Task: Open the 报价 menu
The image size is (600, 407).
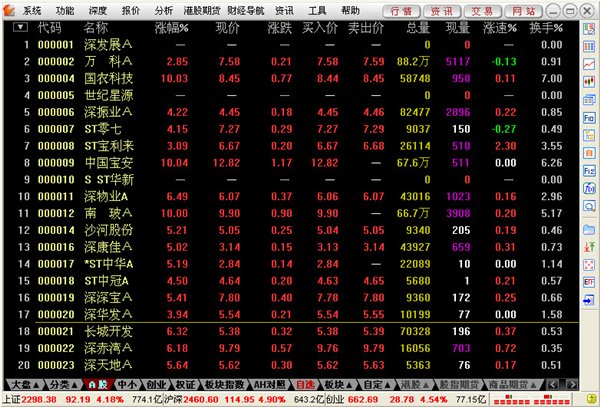Action: point(131,11)
